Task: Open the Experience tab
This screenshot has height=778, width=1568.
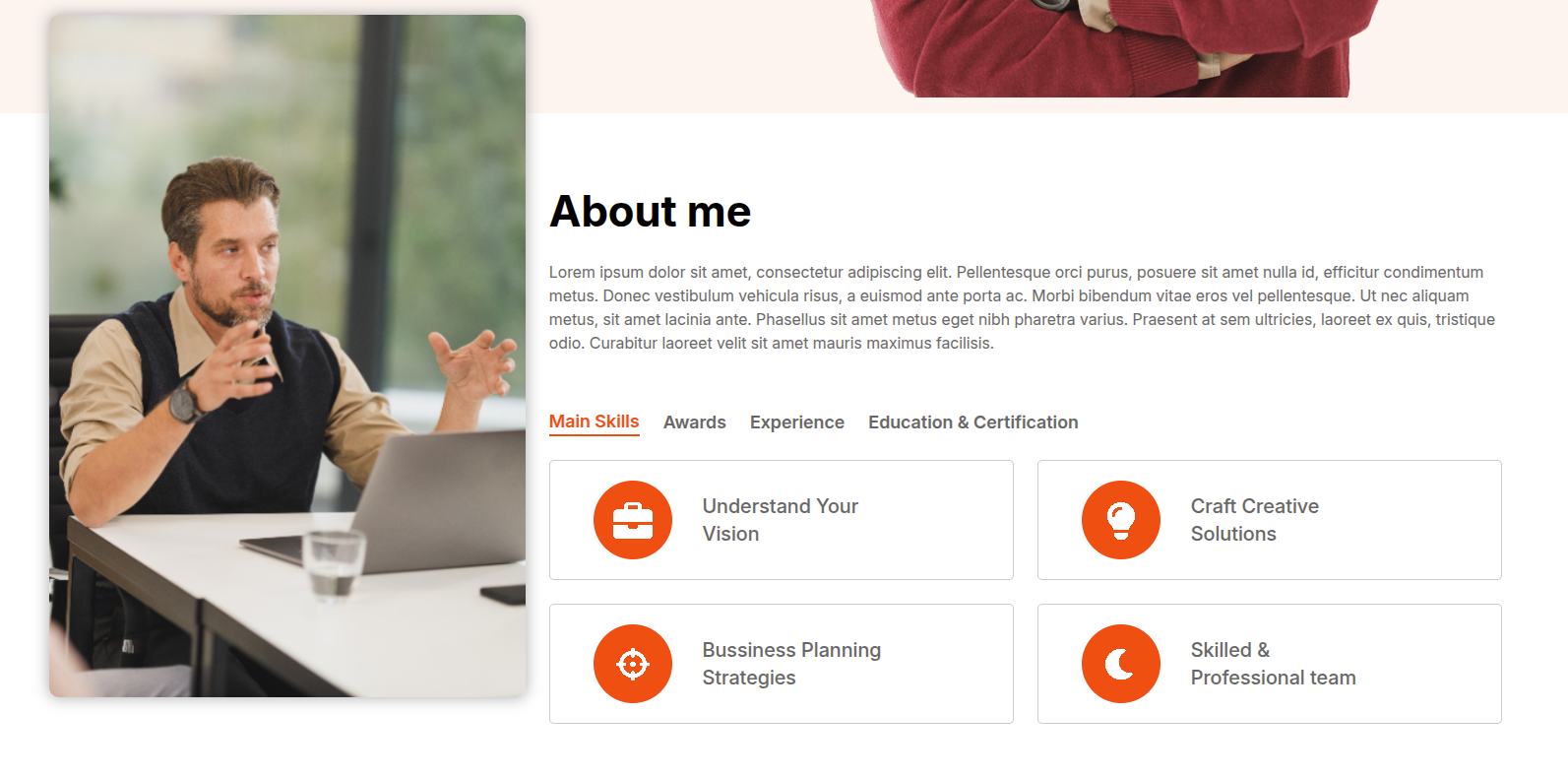Action: (796, 422)
